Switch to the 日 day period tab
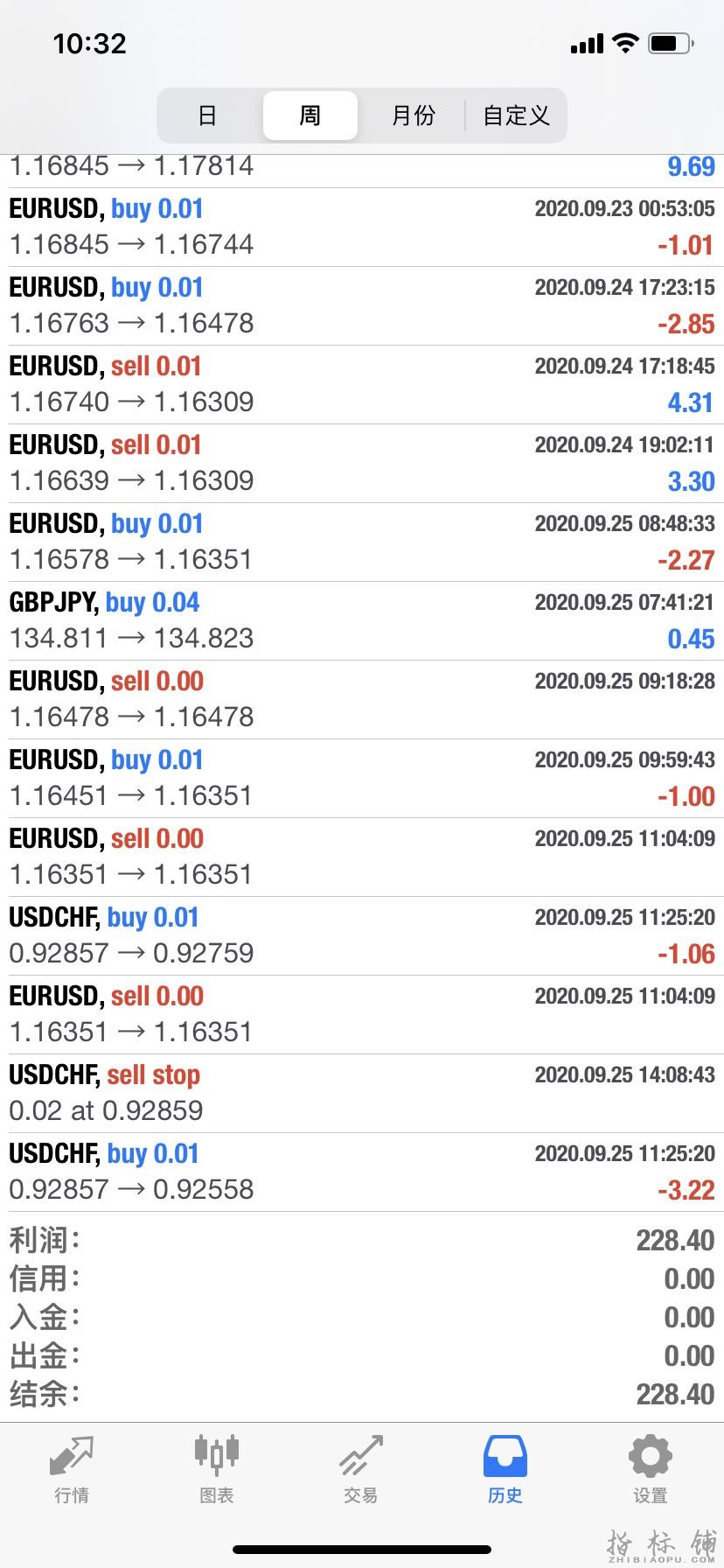This screenshot has width=724, height=1568. click(x=207, y=115)
